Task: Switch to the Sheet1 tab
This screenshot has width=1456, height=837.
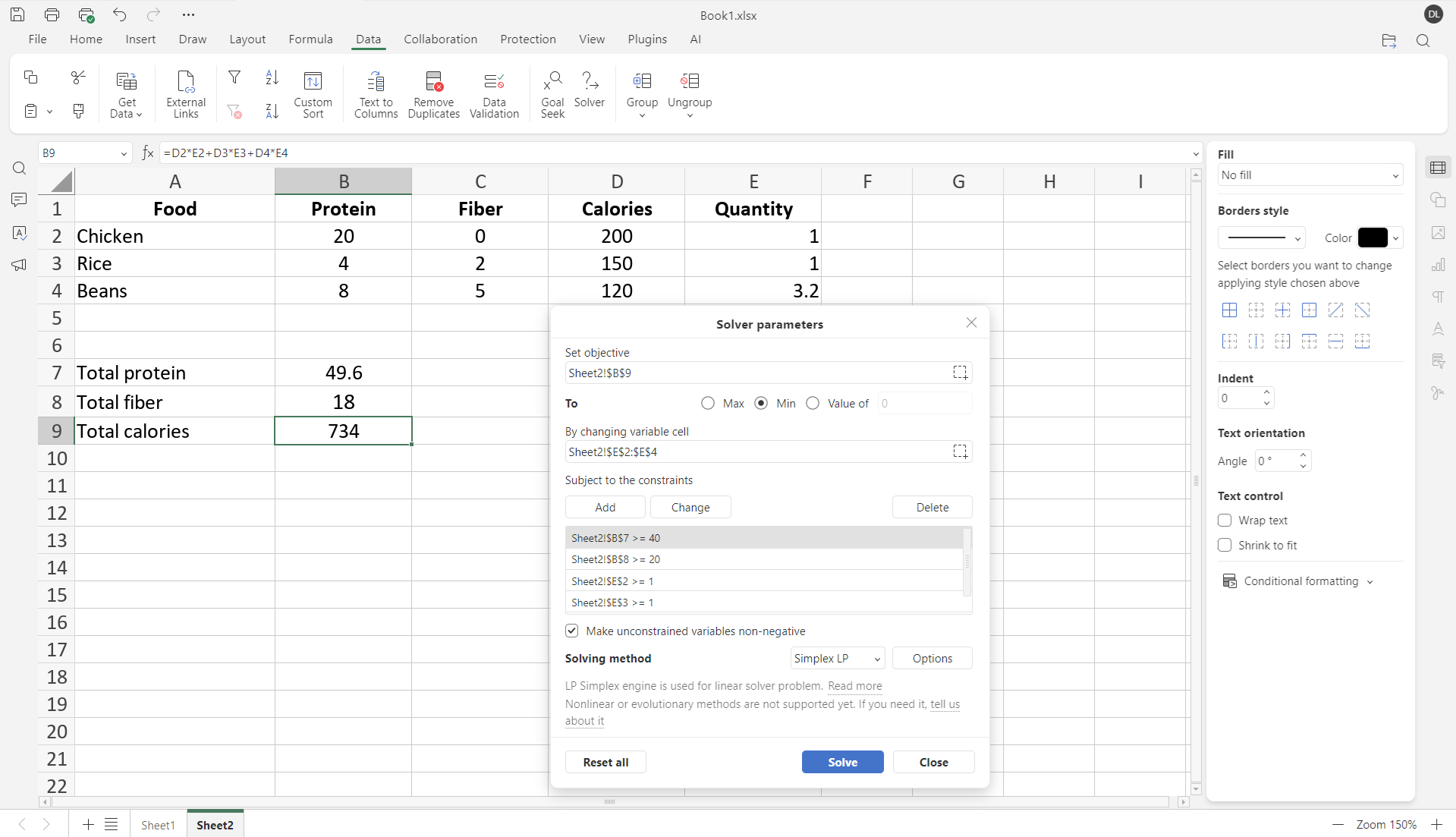Action: click(x=158, y=825)
